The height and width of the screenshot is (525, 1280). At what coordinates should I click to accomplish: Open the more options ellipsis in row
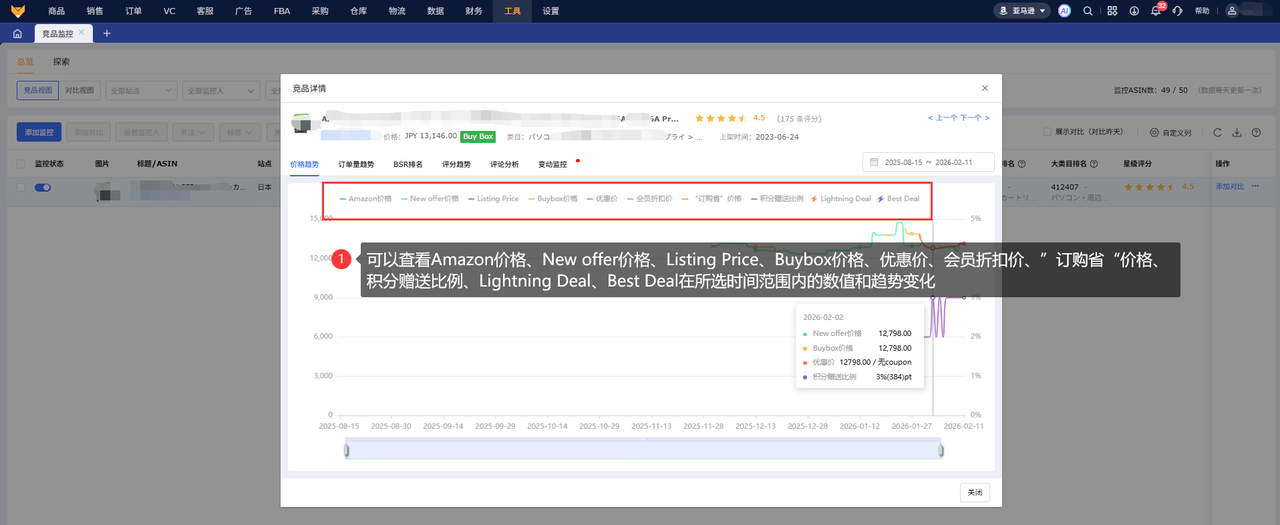pyautogui.click(x=1255, y=187)
